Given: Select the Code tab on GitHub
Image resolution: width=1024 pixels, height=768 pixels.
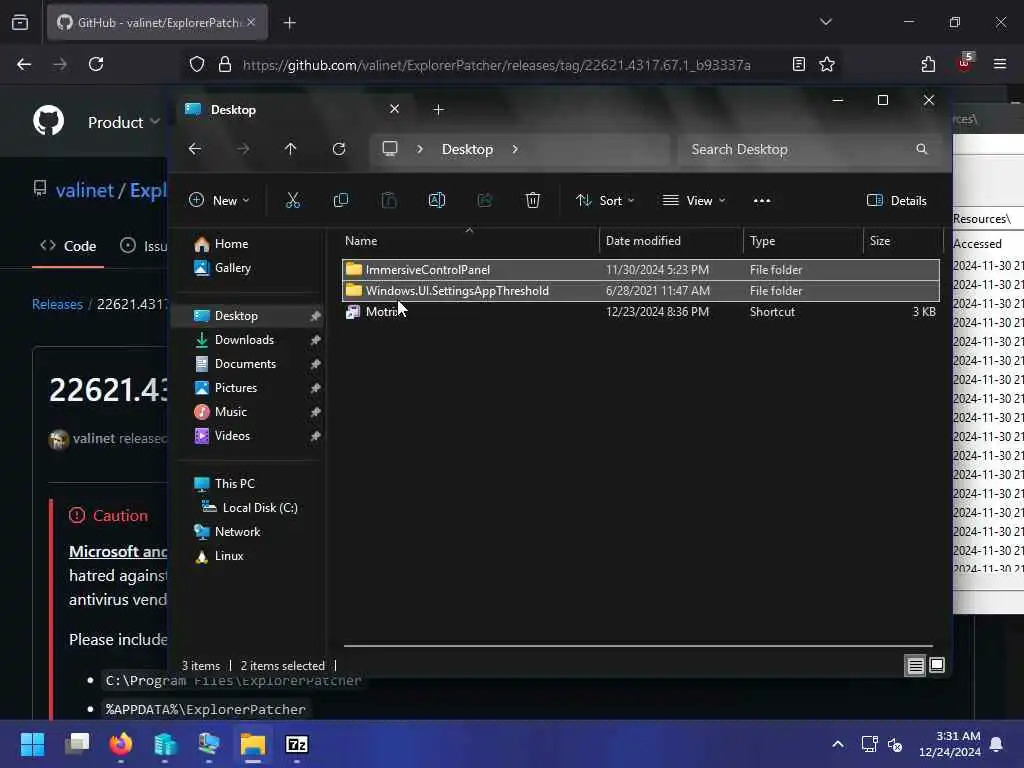Looking at the screenshot, I should coord(68,246).
